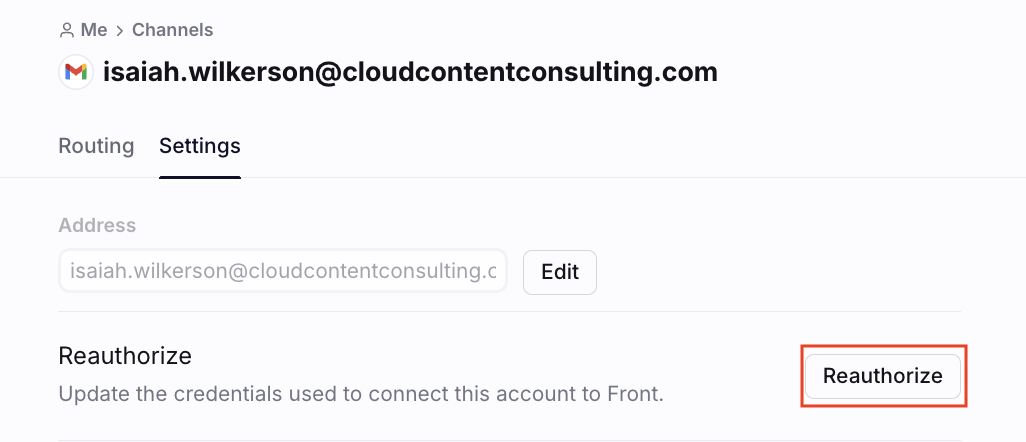The image size is (1026, 442).
Task: Click the Reauthorize button
Action: coord(883,376)
